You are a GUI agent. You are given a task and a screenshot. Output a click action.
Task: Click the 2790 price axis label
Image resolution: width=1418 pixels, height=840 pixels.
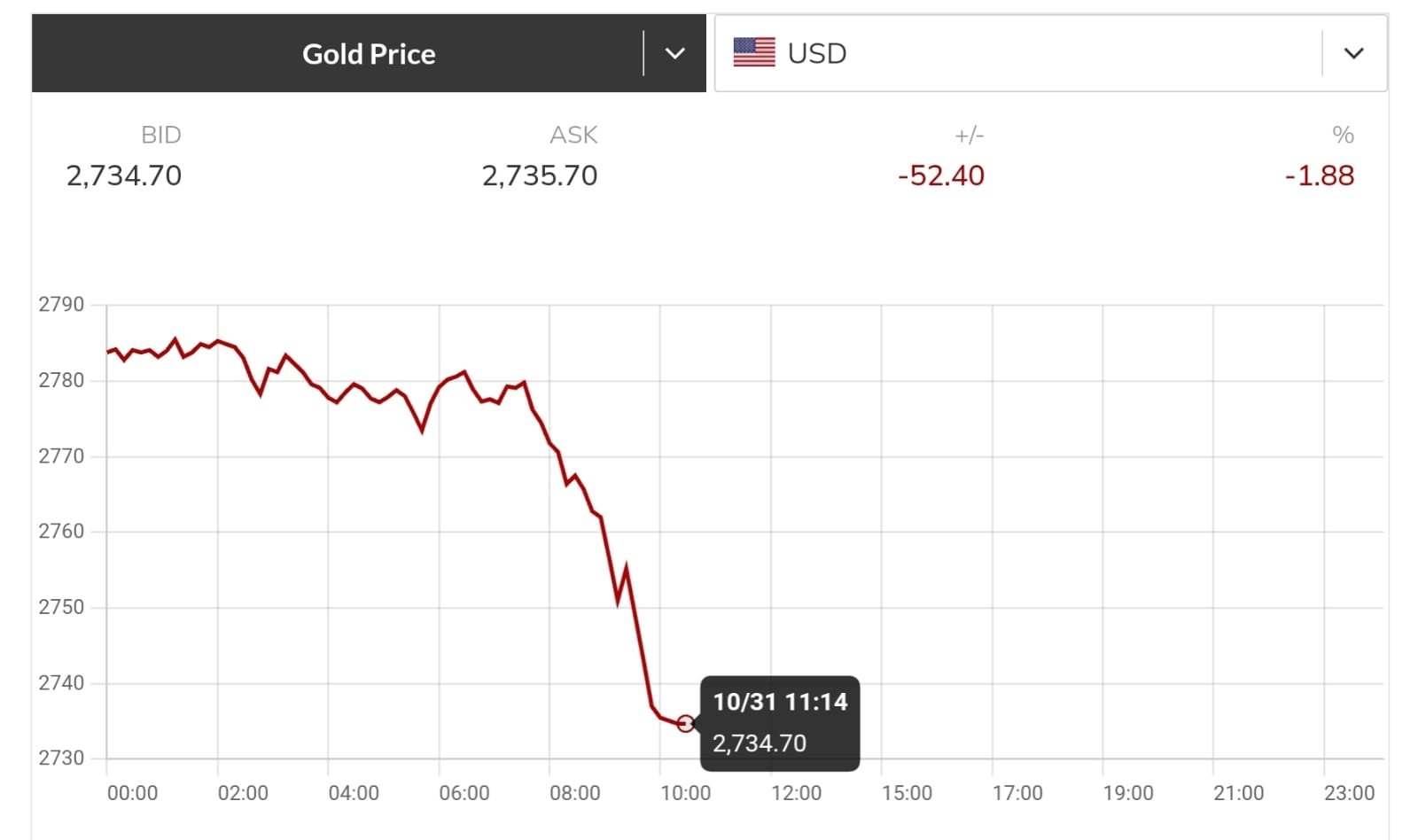61,305
